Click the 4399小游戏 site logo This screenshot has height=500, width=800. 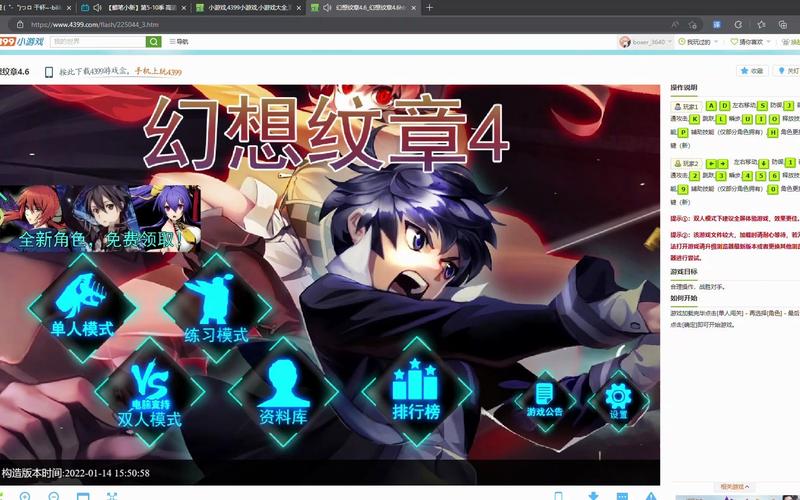coord(22,42)
